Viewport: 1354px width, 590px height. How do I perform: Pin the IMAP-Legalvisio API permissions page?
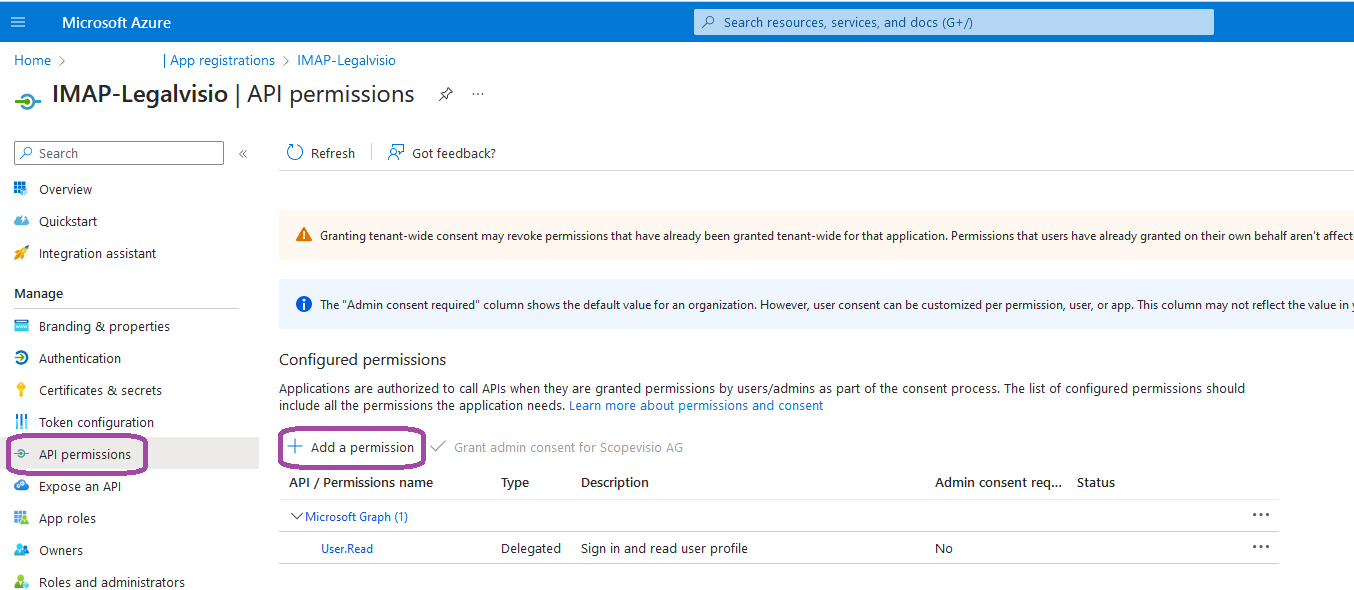[x=446, y=94]
